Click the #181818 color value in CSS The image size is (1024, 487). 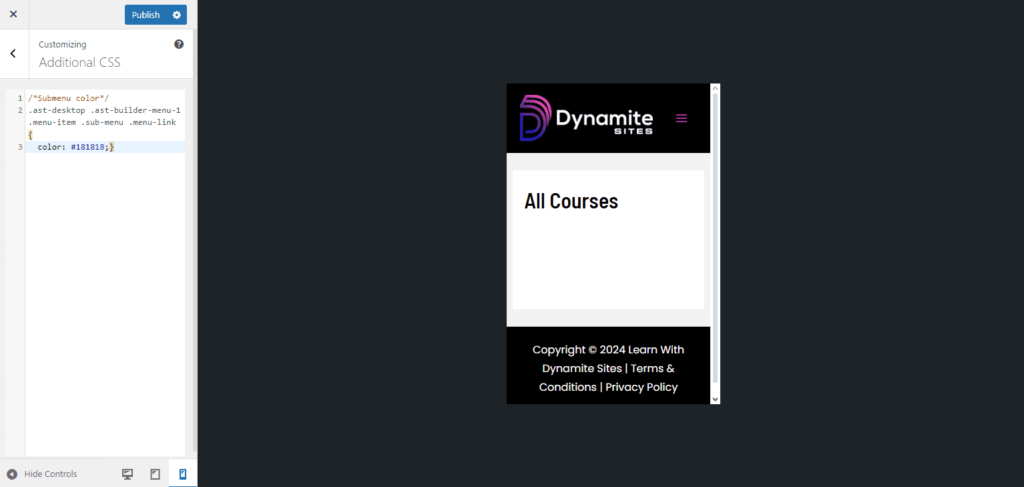(x=88, y=147)
